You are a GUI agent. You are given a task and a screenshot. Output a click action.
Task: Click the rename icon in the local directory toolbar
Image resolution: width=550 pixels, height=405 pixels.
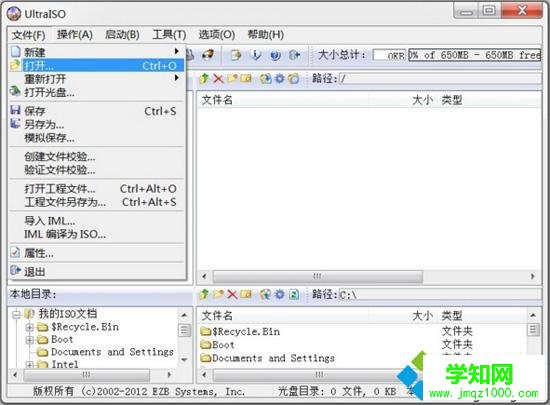[x=246, y=294]
